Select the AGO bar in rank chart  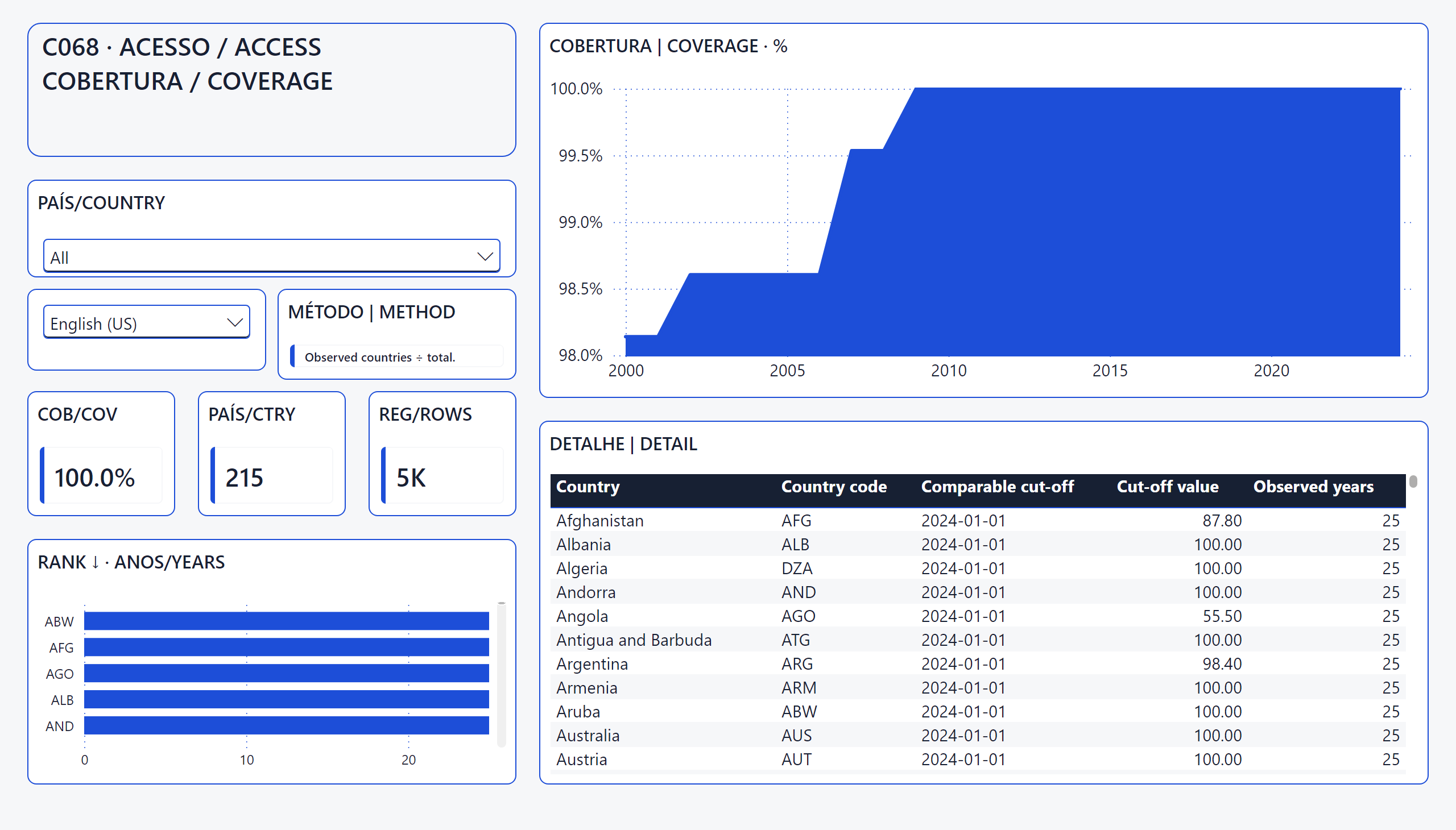(286, 673)
